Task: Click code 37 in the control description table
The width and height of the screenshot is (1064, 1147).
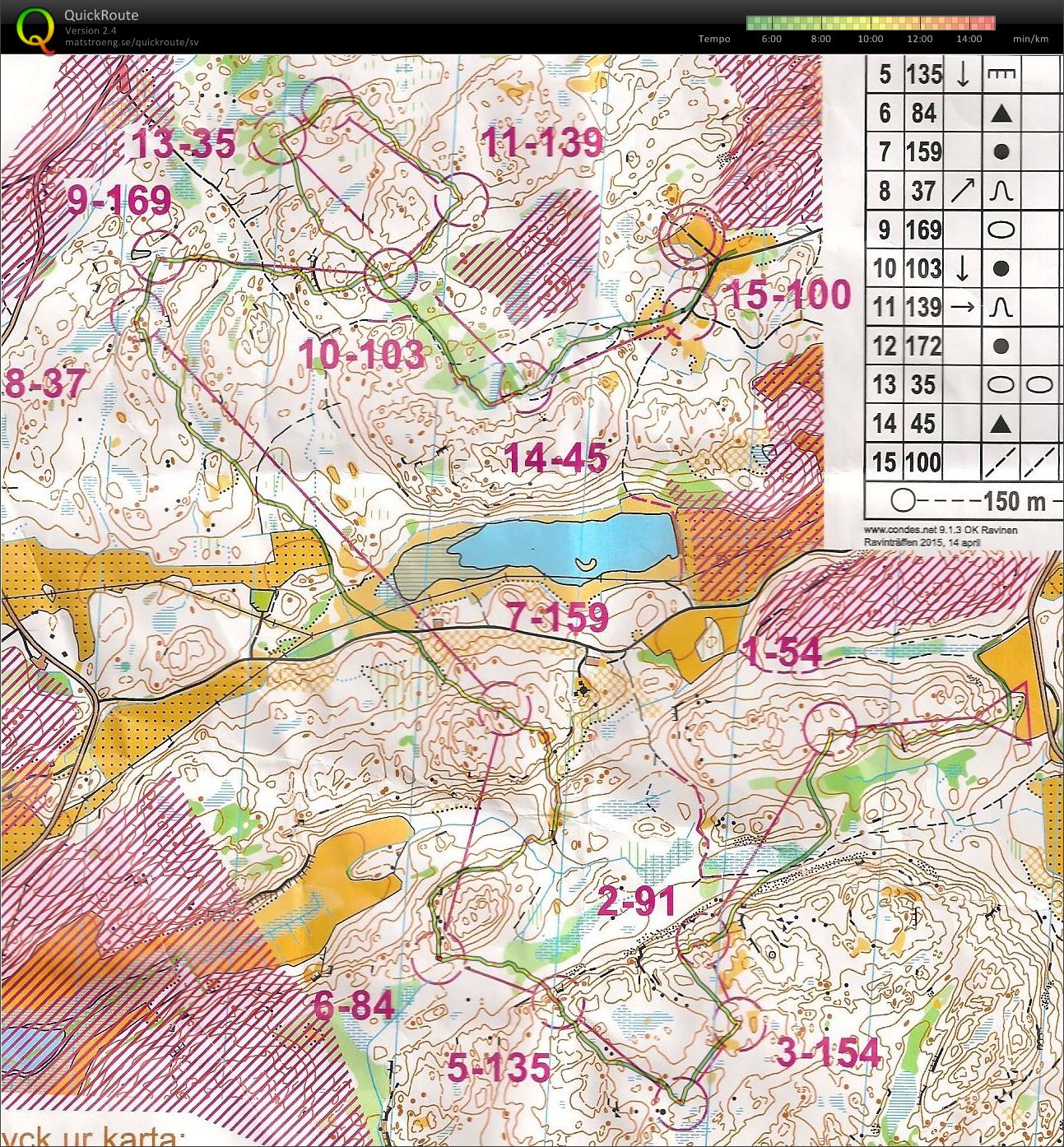Action: pyautogui.click(x=924, y=191)
